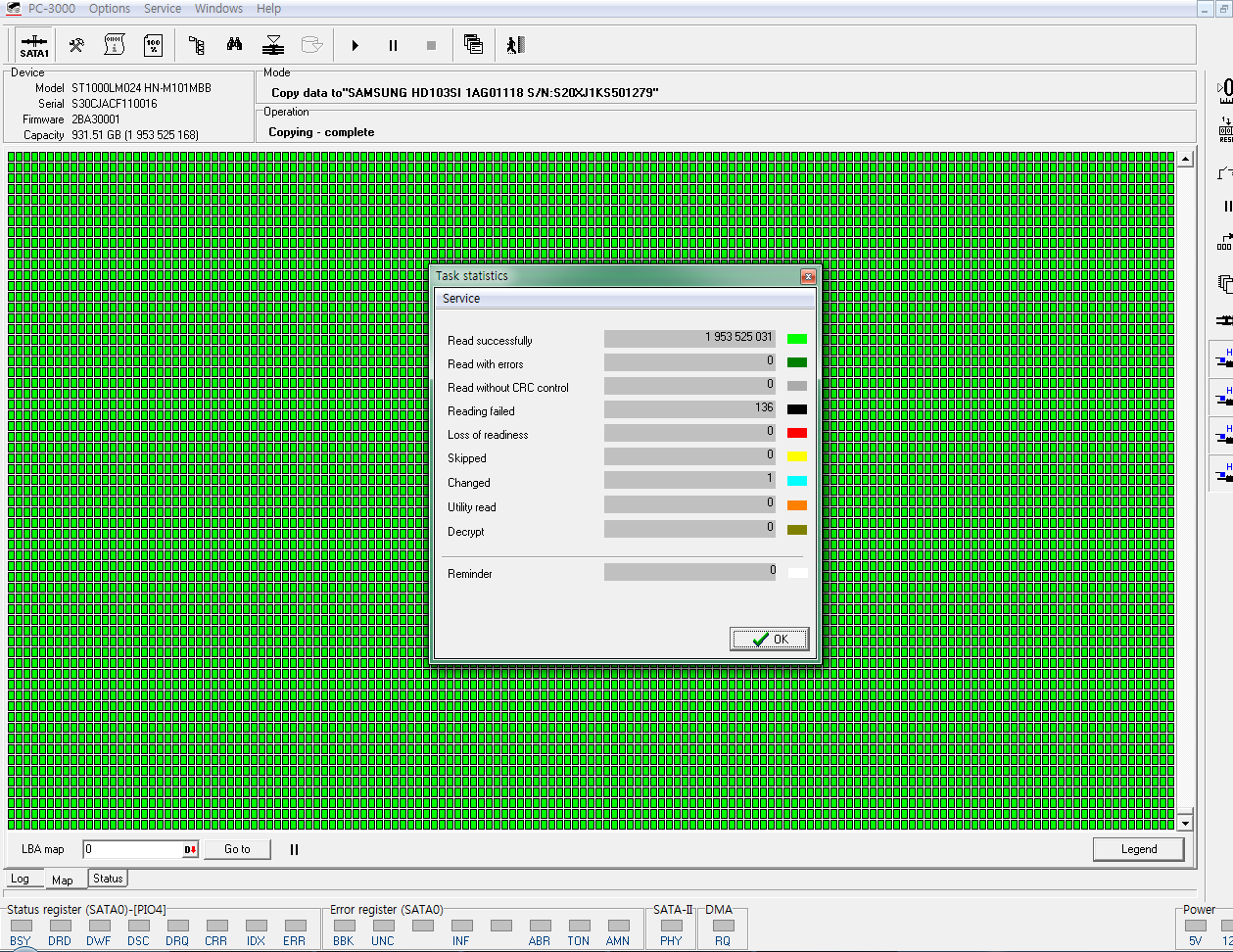Open utilities via hammer and wrench icon
Screen dimensions: 1233x952
coord(76,45)
